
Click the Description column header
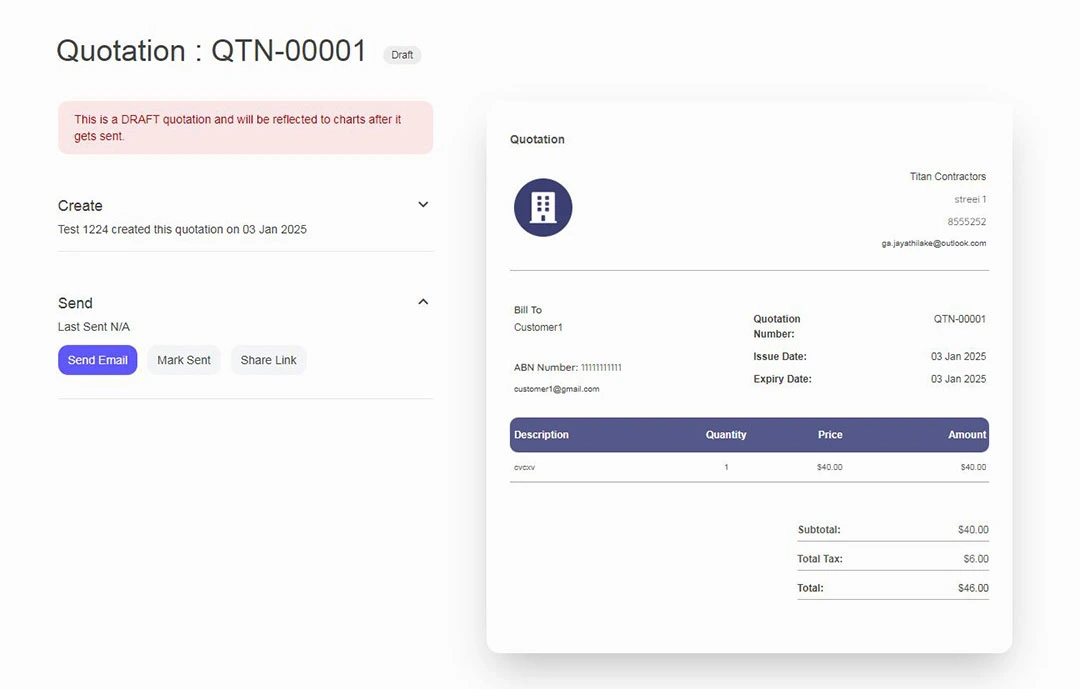(541, 435)
